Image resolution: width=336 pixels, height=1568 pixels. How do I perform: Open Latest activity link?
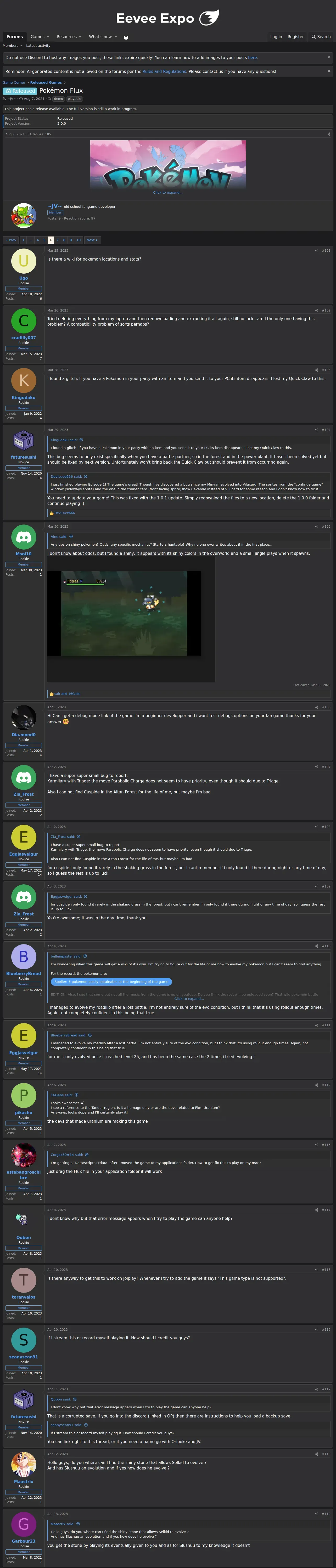tap(38, 46)
